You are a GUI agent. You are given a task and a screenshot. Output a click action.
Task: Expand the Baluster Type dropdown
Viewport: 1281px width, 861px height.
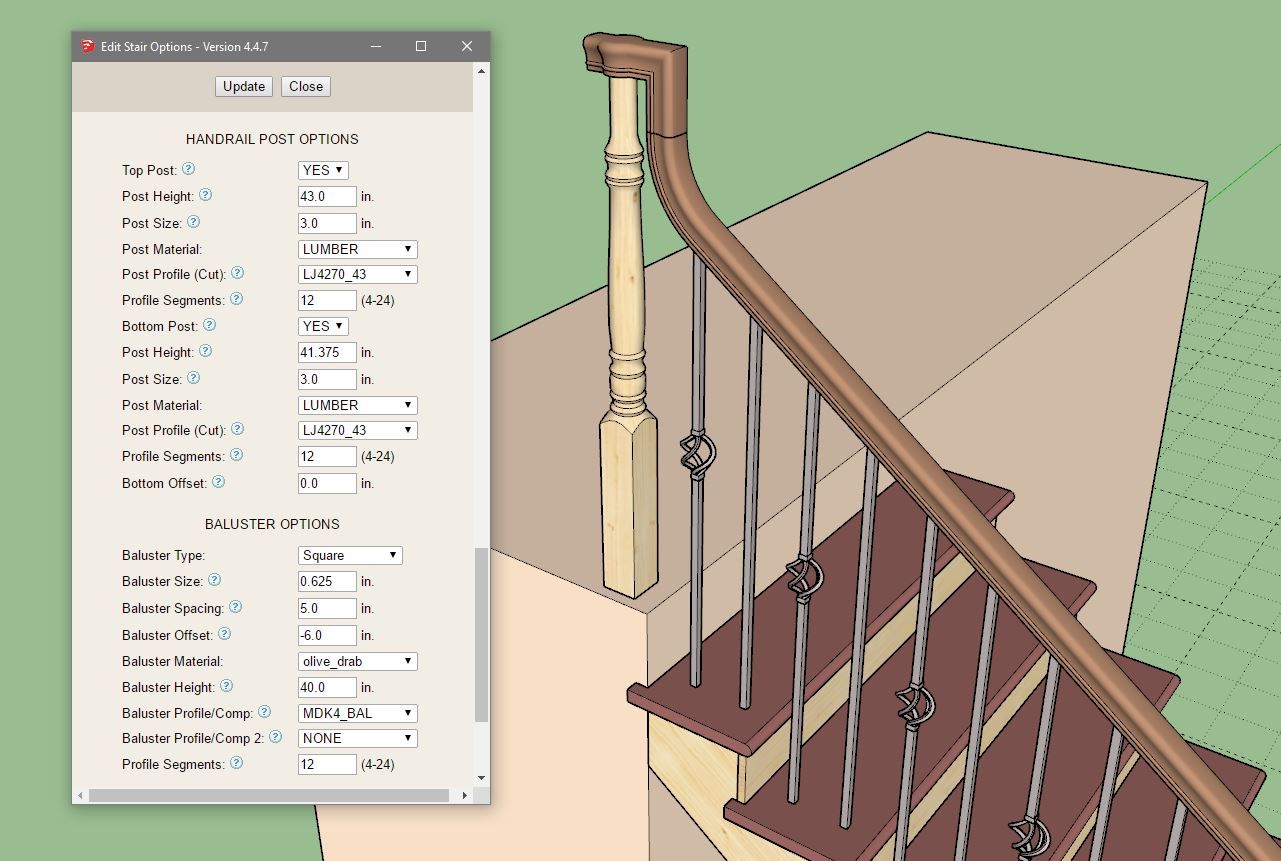pyautogui.click(x=350, y=555)
